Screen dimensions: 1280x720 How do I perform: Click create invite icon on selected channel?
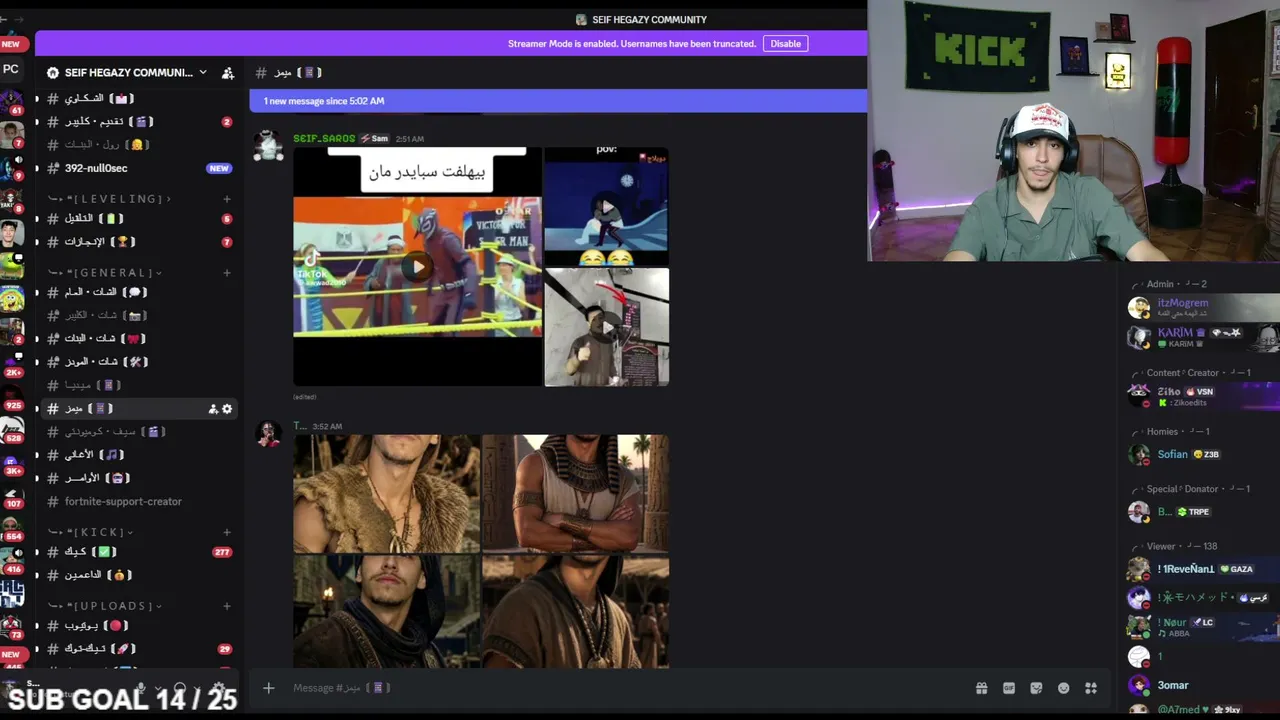pos(213,409)
